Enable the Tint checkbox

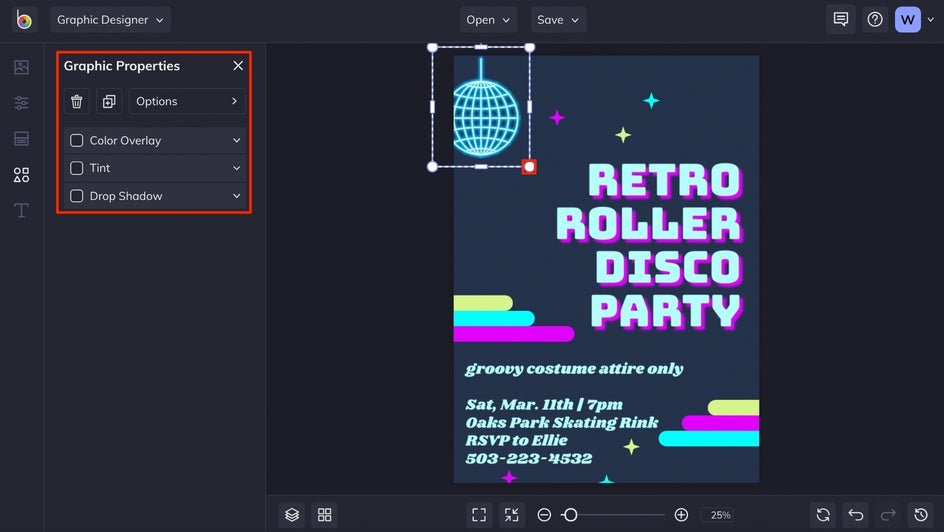(76, 168)
